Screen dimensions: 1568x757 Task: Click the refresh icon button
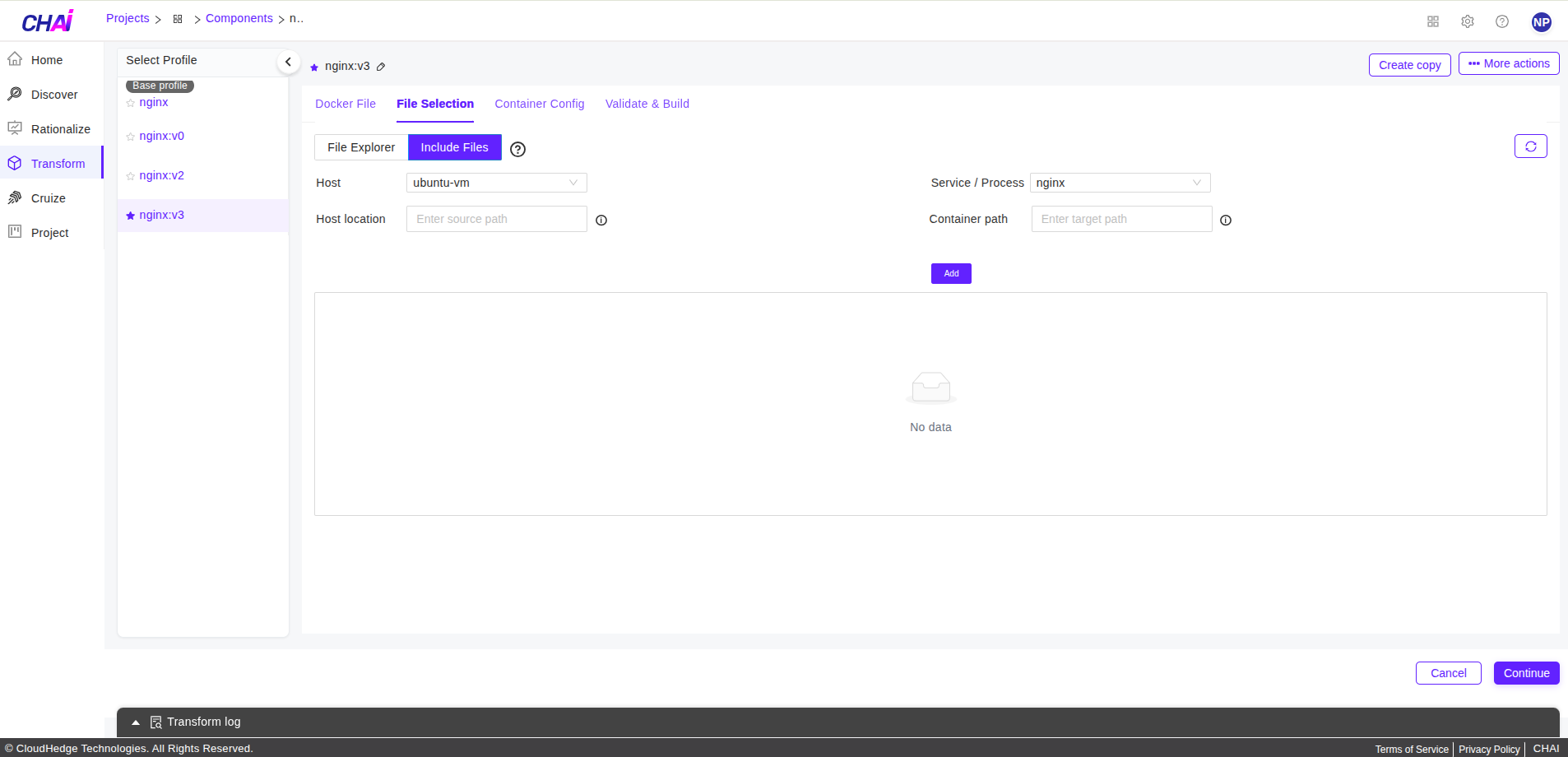point(1531,146)
